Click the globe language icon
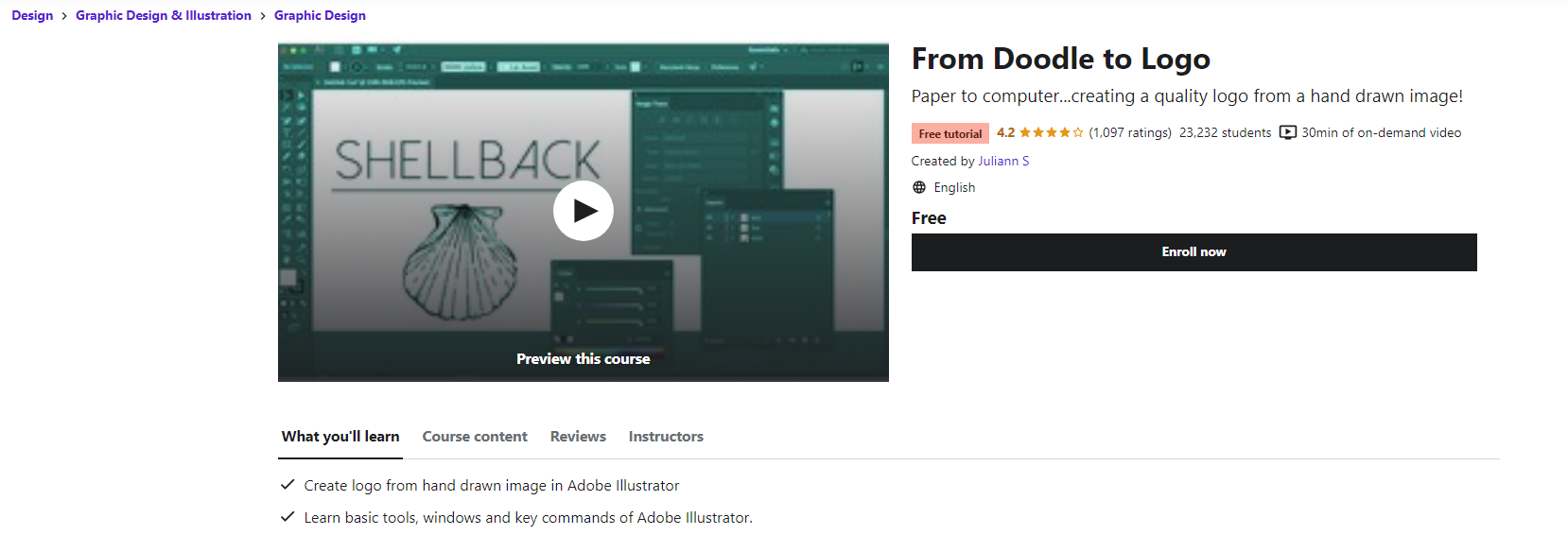 pos(919,187)
